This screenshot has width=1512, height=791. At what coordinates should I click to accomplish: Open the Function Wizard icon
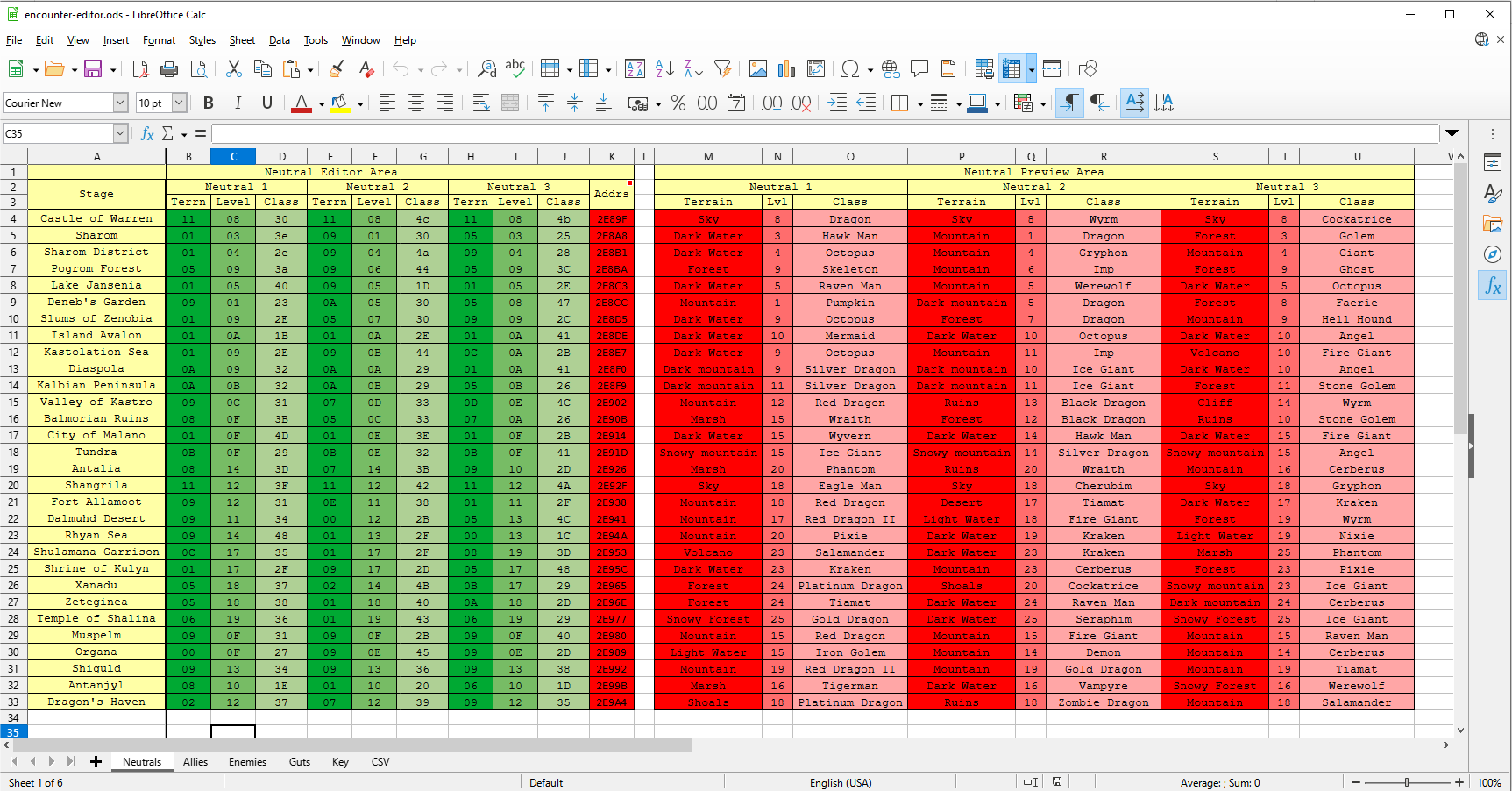click(147, 133)
